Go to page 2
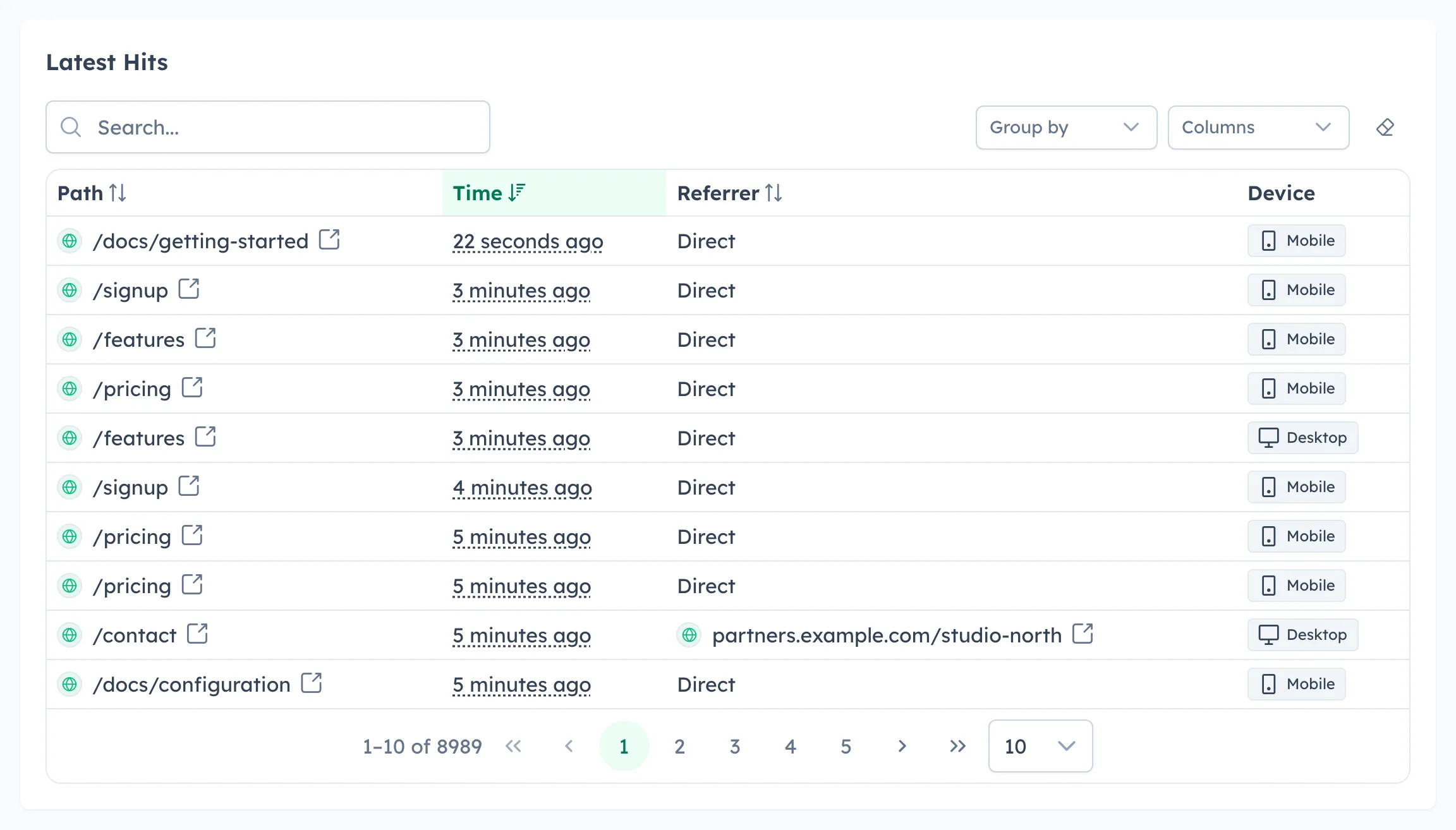 pos(679,746)
